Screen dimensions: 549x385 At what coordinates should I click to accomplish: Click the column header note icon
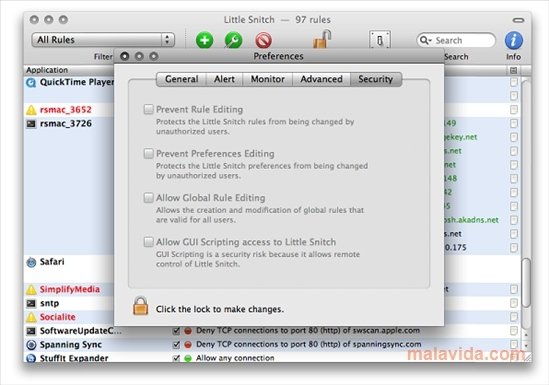point(513,70)
